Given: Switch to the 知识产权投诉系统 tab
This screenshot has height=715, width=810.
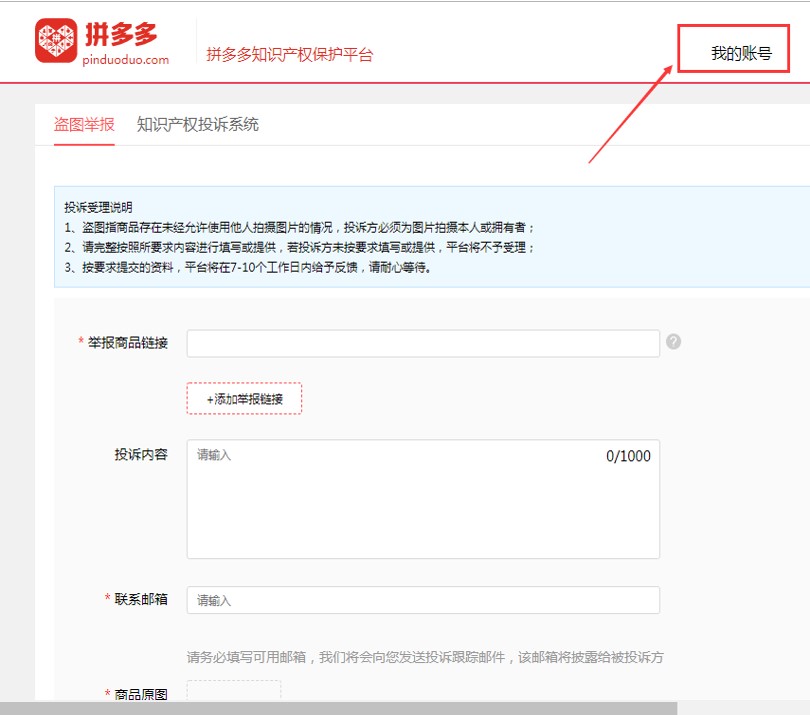Looking at the screenshot, I should [x=198, y=125].
